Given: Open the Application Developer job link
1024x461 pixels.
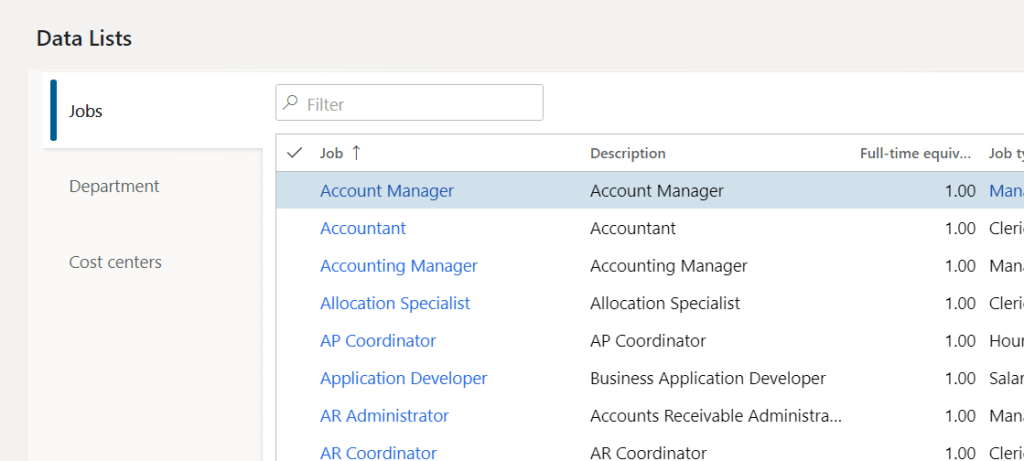Looking at the screenshot, I should click(403, 378).
